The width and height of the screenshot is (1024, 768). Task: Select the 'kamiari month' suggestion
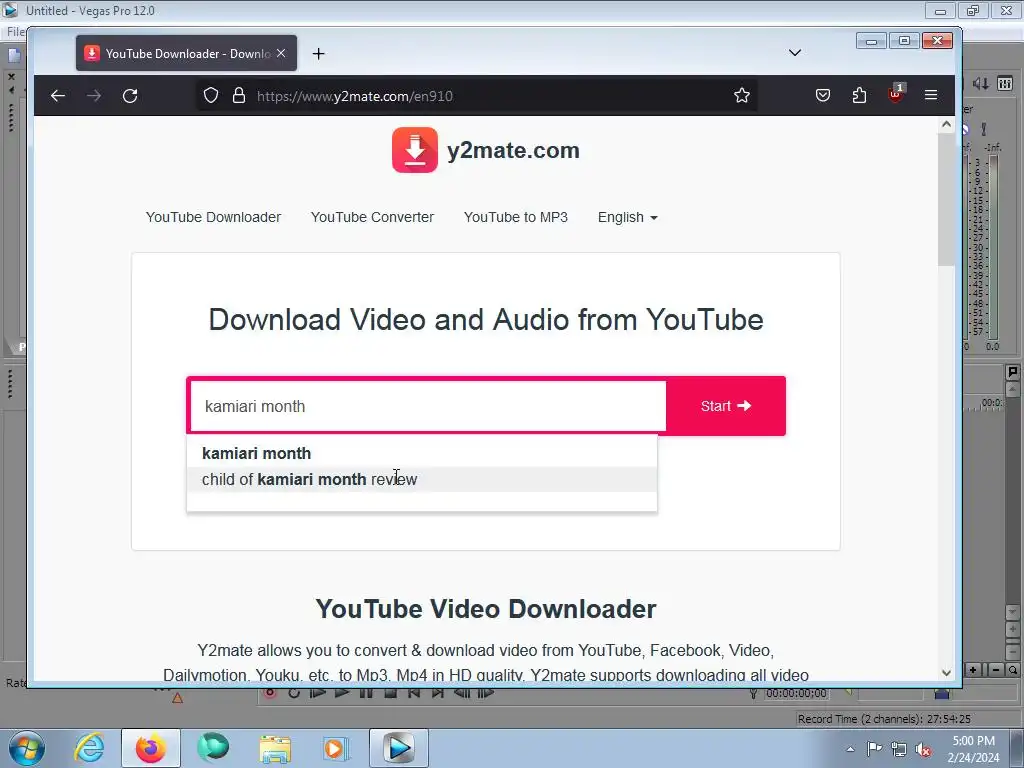(422, 453)
